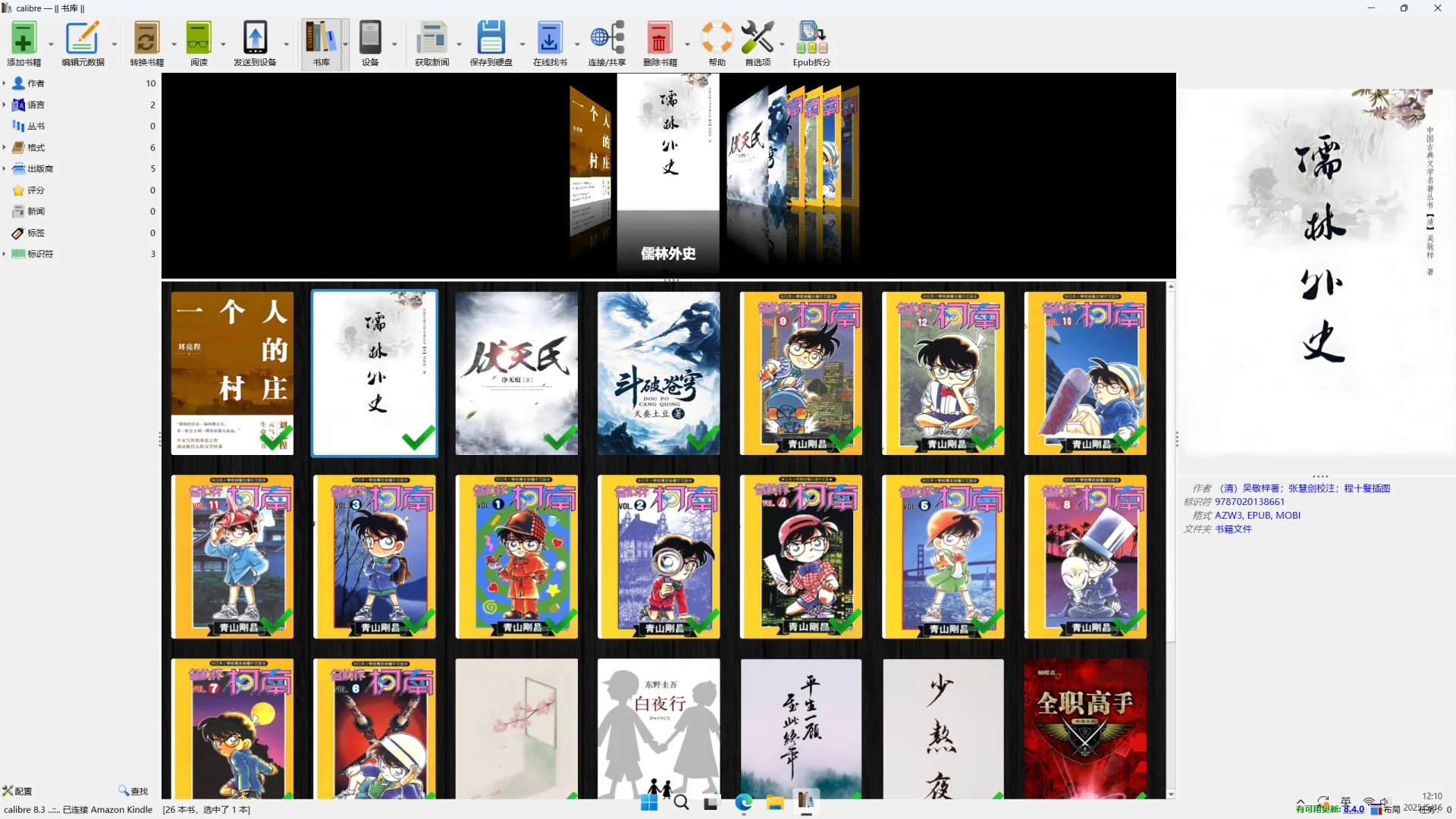The width and height of the screenshot is (1456, 819).
Task: Select Conan VOL 1 cover
Action: (516, 557)
